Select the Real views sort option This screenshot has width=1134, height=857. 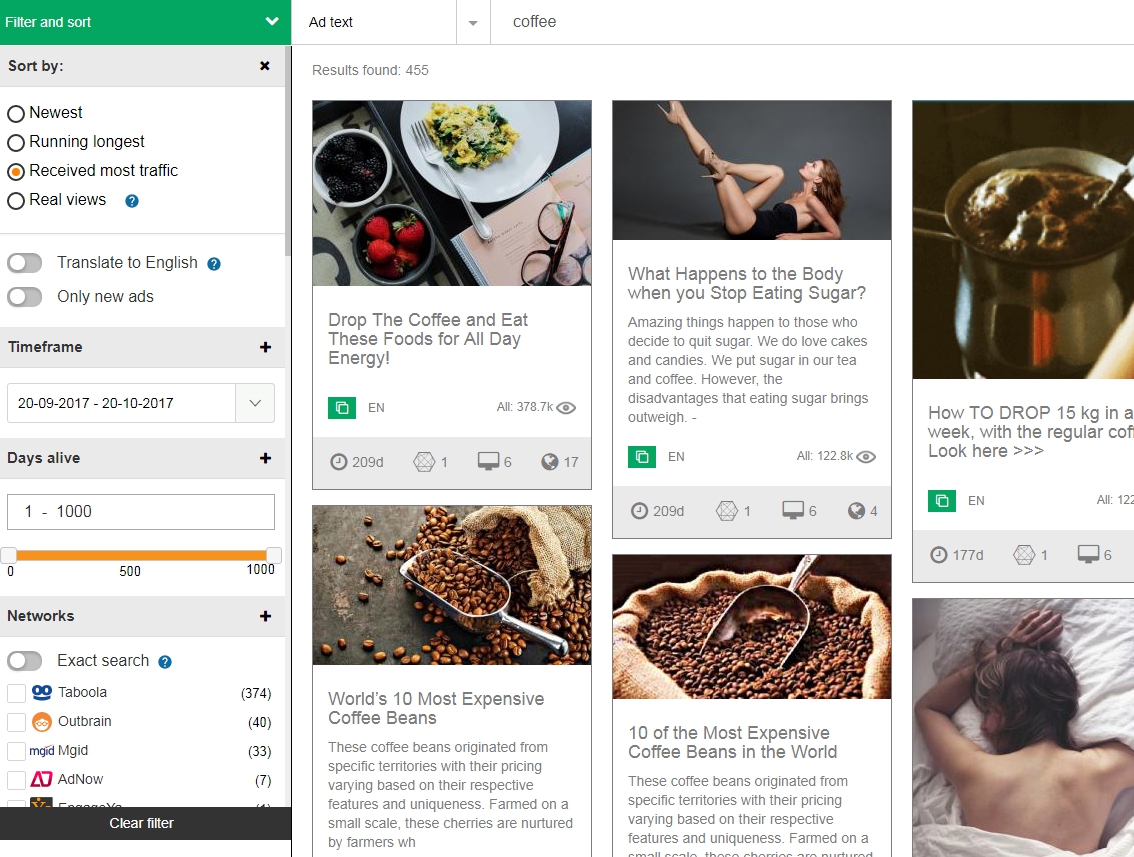[16, 200]
